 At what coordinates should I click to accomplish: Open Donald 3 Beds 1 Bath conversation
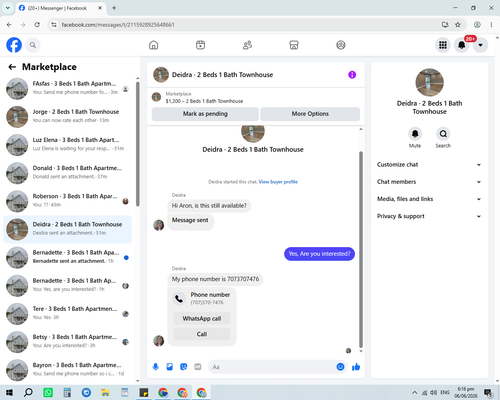click(67, 173)
